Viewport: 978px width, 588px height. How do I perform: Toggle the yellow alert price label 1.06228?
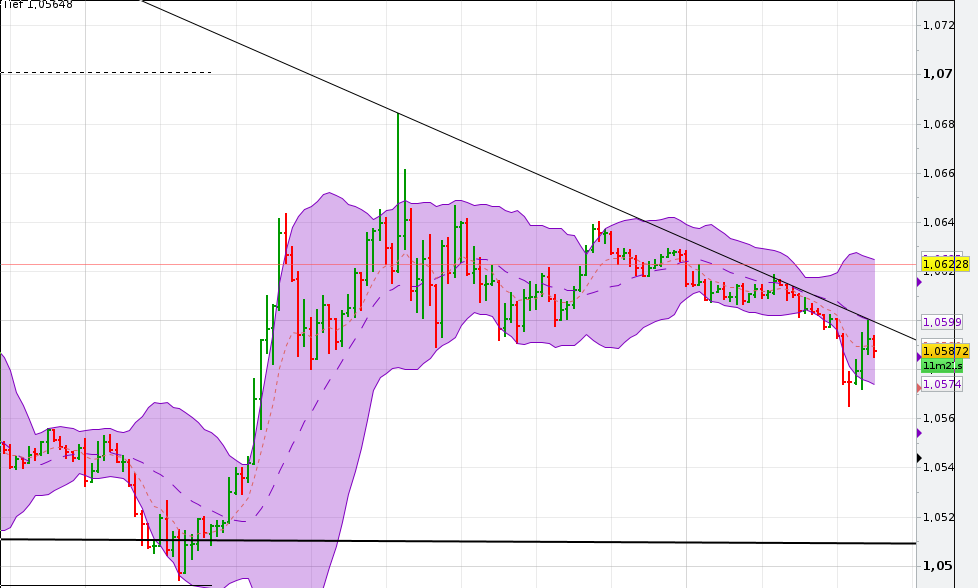945,266
